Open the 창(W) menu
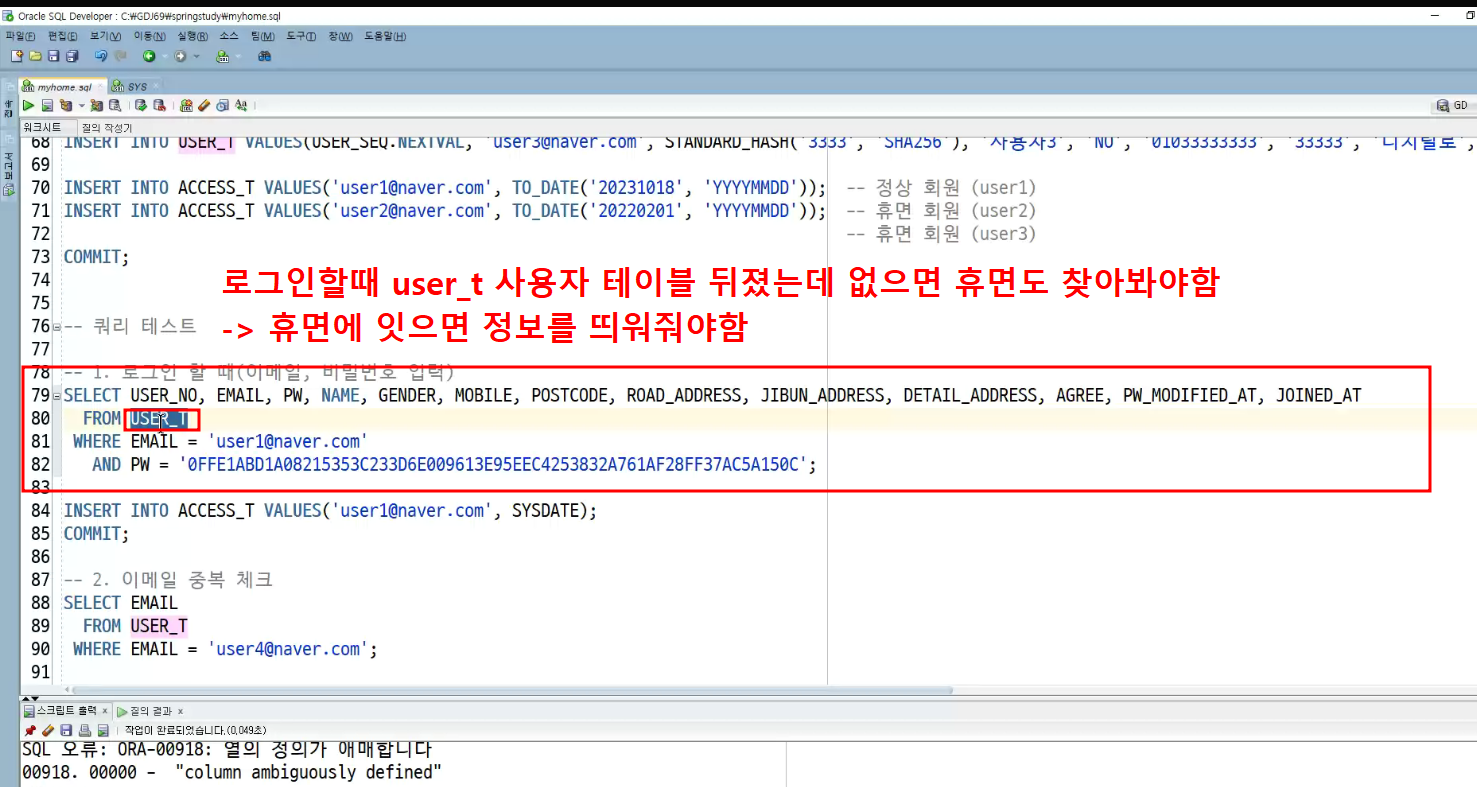 [x=340, y=36]
